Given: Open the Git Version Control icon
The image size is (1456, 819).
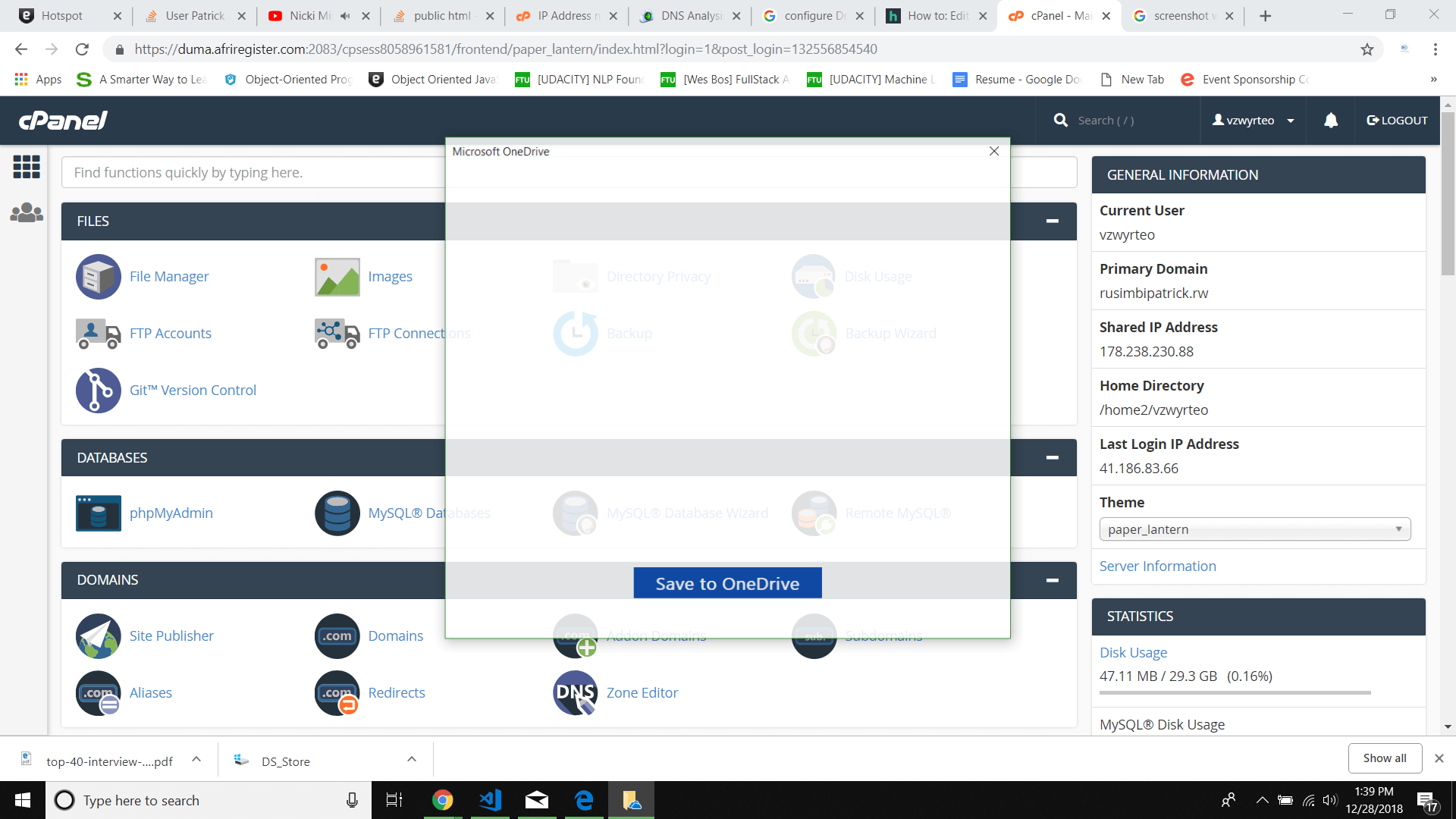Looking at the screenshot, I should [x=99, y=391].
